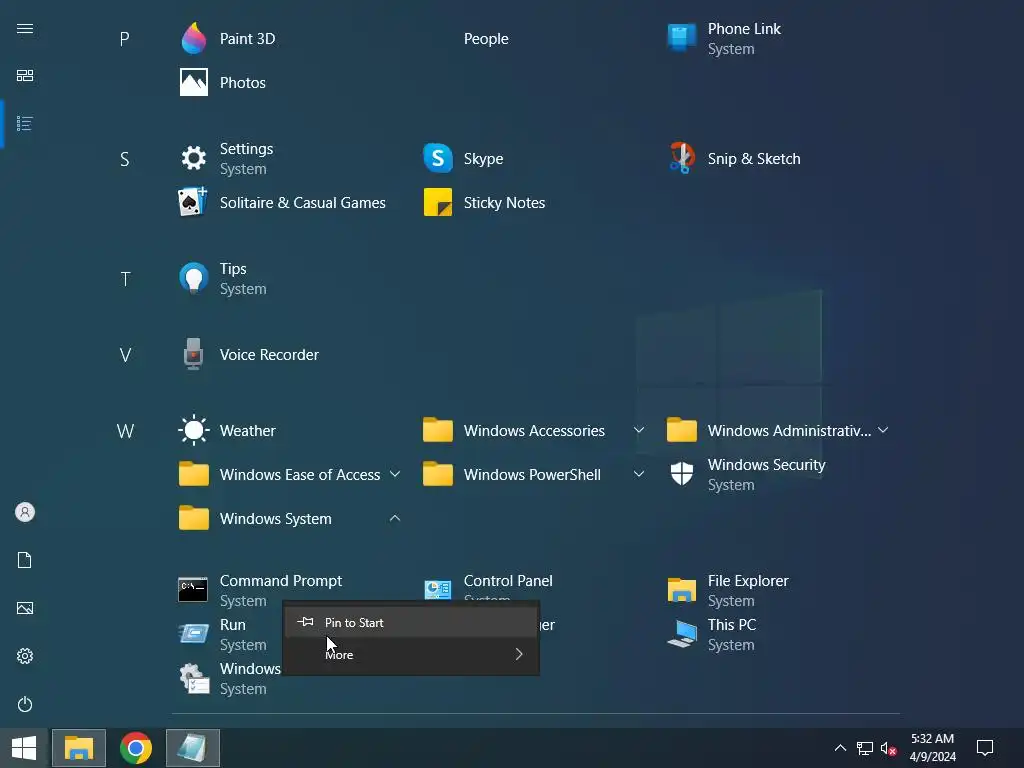This screenshot has width=1024, height=768.
Task: Open the taskbar clock and date
Action: [x=933, y=748]
